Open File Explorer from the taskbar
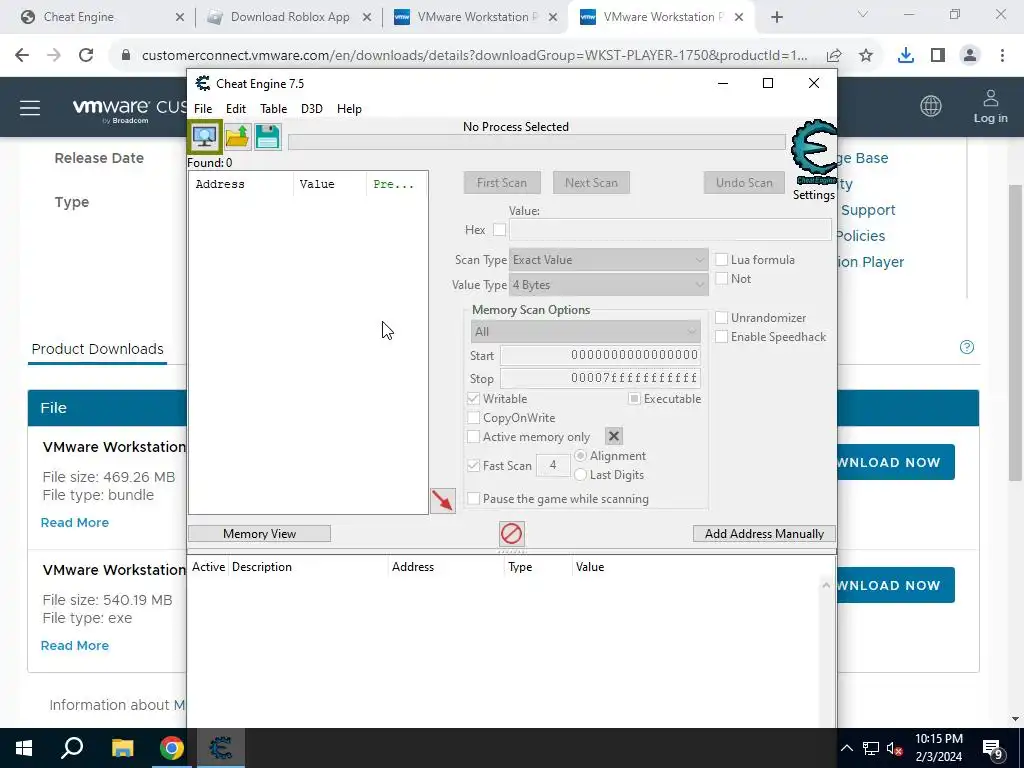The image size is (1024, 768). (122, 748)
